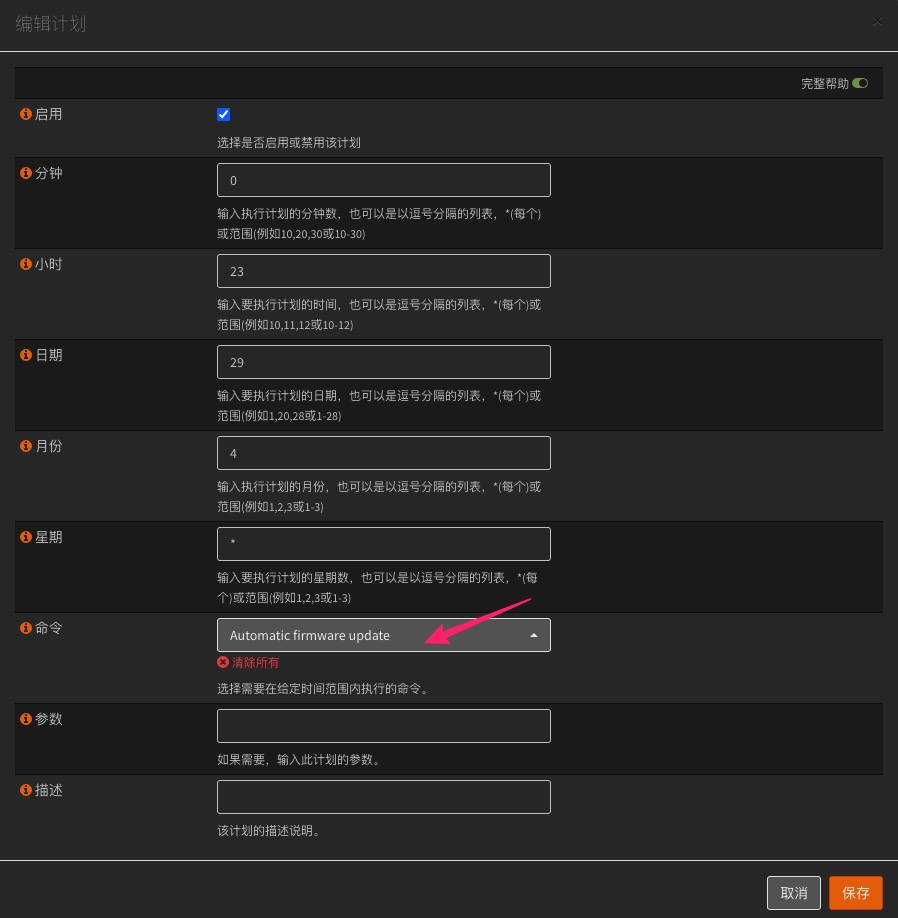Select the 星期 field containing asterisk
Screen dimensions: 898x918
pos(383,544)
